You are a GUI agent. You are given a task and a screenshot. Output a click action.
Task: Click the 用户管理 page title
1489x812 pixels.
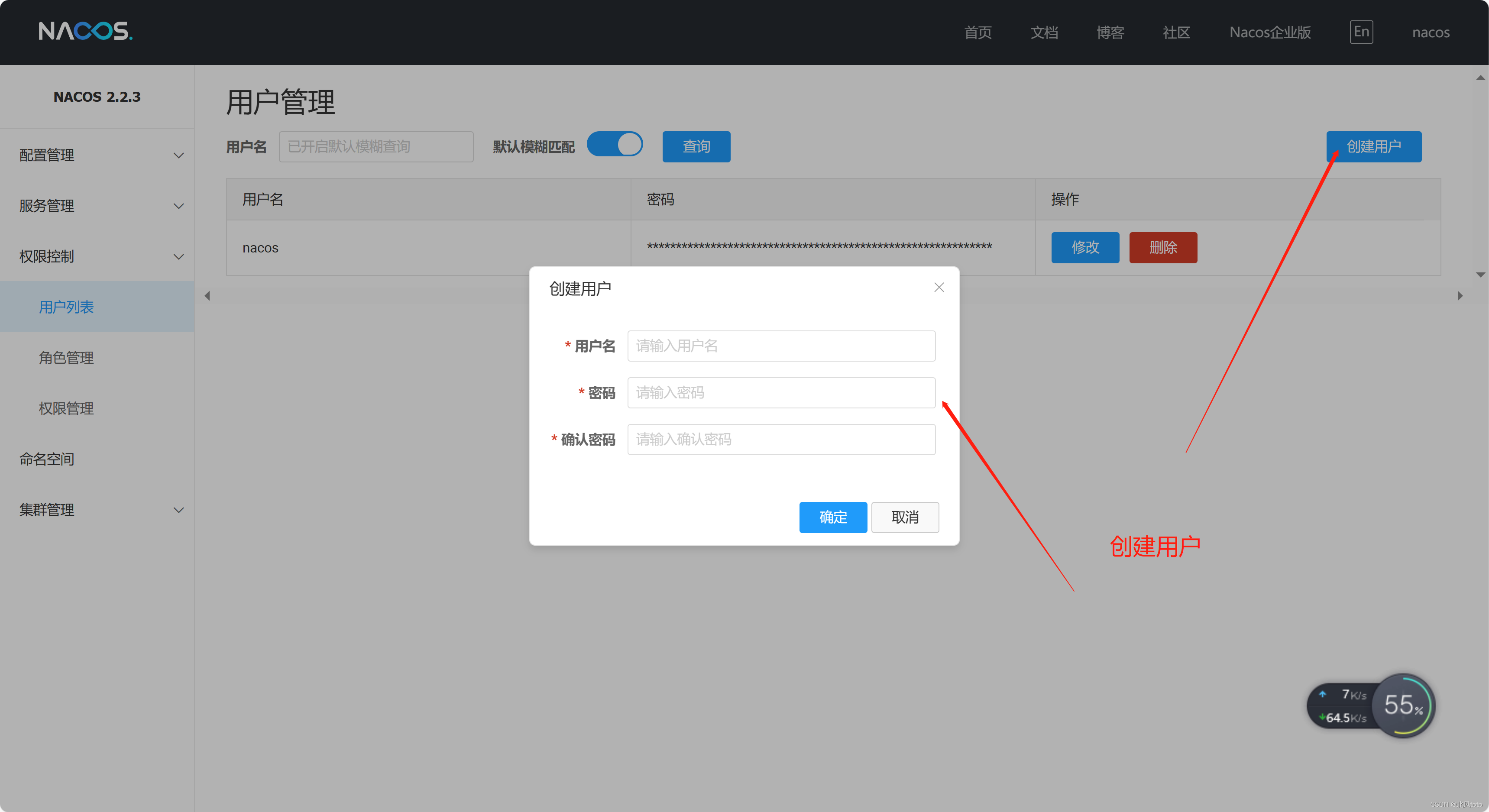(x=280, y=102)
